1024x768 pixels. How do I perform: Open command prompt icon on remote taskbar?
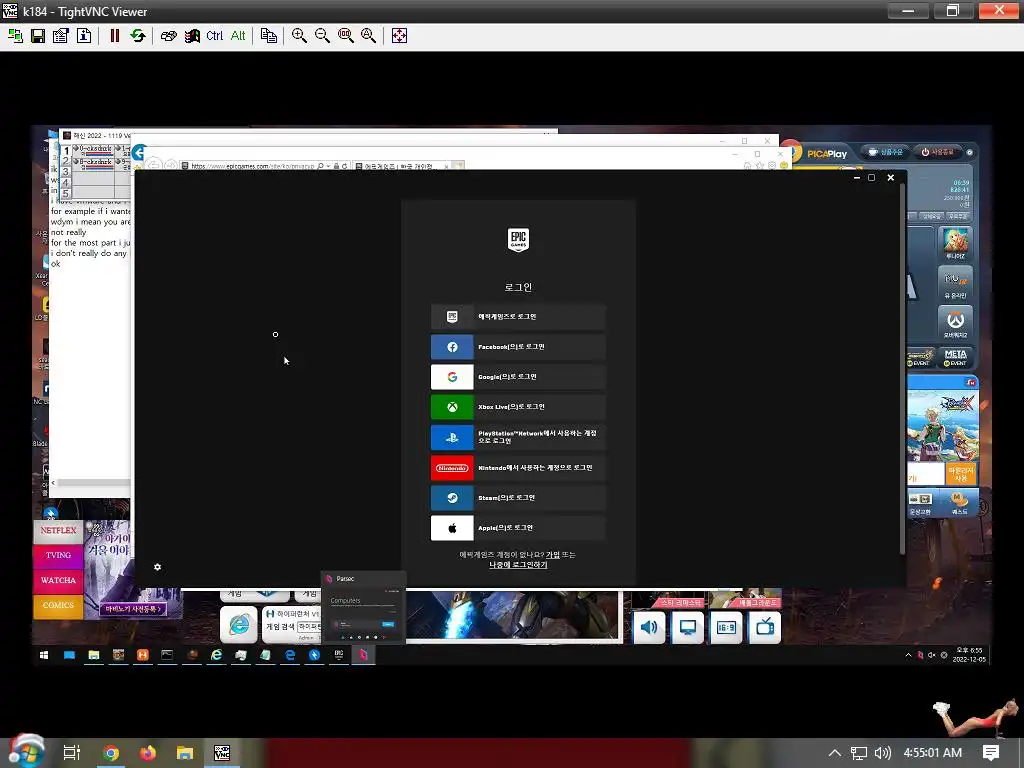[167, 654]
